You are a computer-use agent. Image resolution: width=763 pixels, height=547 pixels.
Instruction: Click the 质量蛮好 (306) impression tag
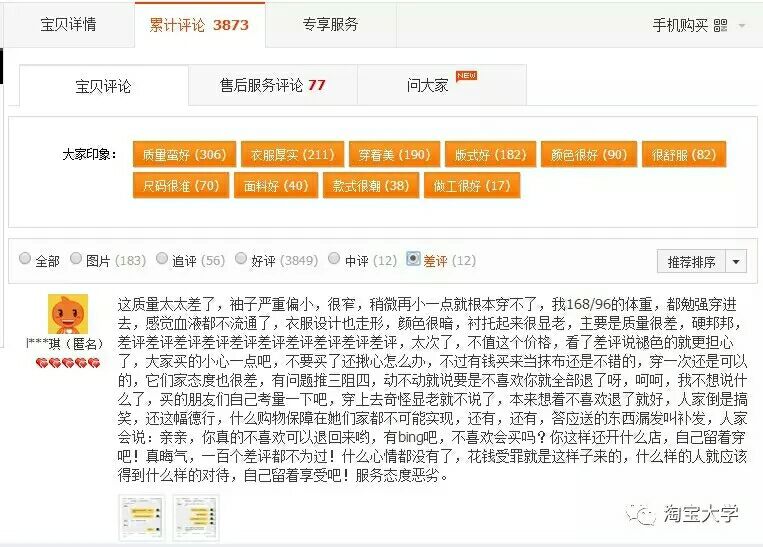pyautogui.click(x=184, y=155)
